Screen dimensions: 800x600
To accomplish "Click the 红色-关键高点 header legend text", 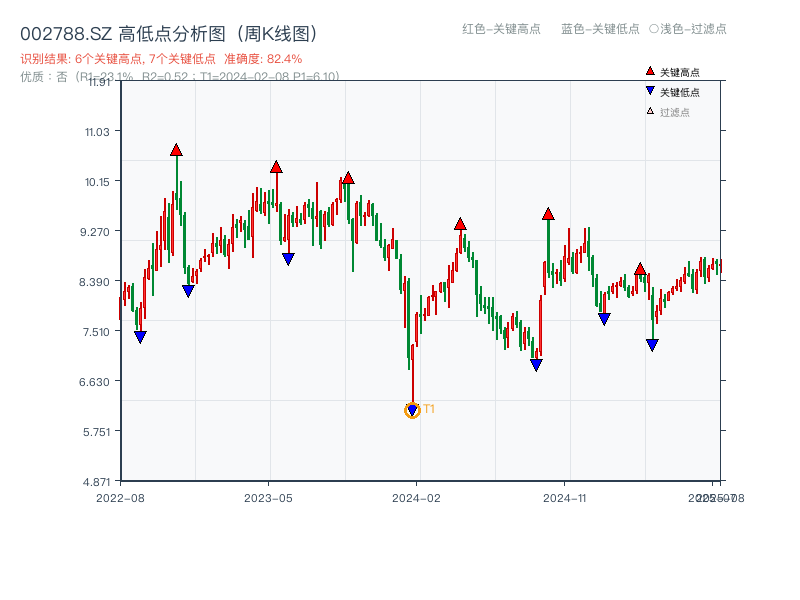I will 501,29.
